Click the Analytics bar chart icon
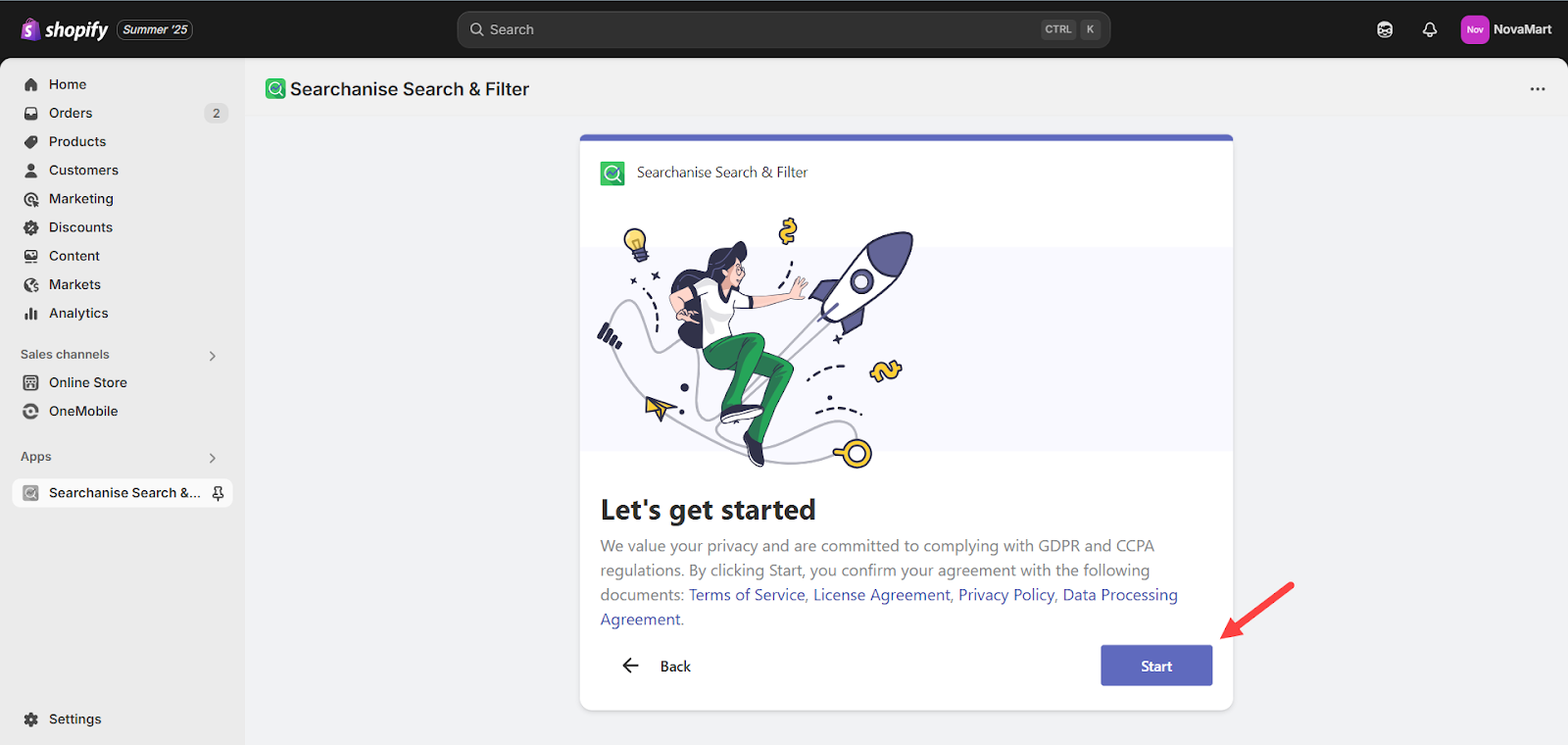This screenshot has width=1568, height=745. [31, 314]
